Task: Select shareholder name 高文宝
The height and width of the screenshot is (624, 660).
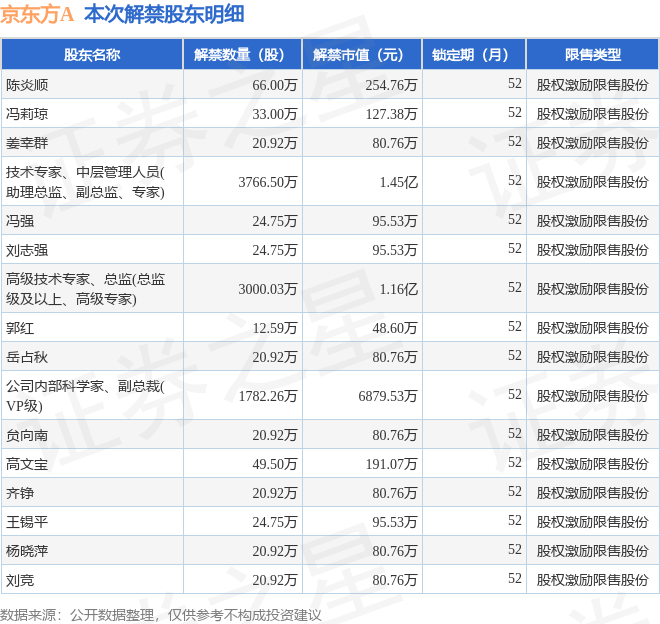Action: coord(27,464)
